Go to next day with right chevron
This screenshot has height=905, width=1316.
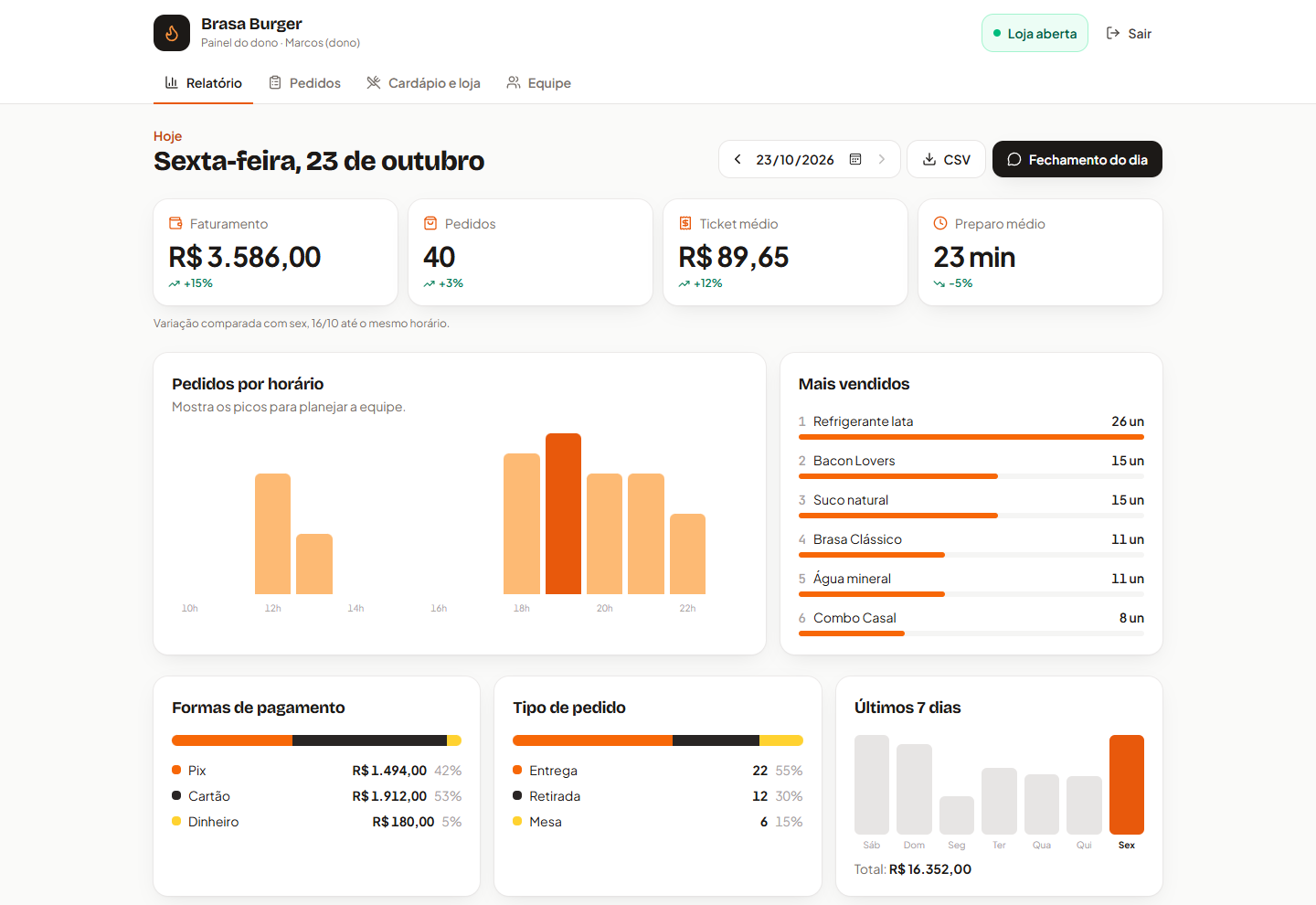(882, 159)
